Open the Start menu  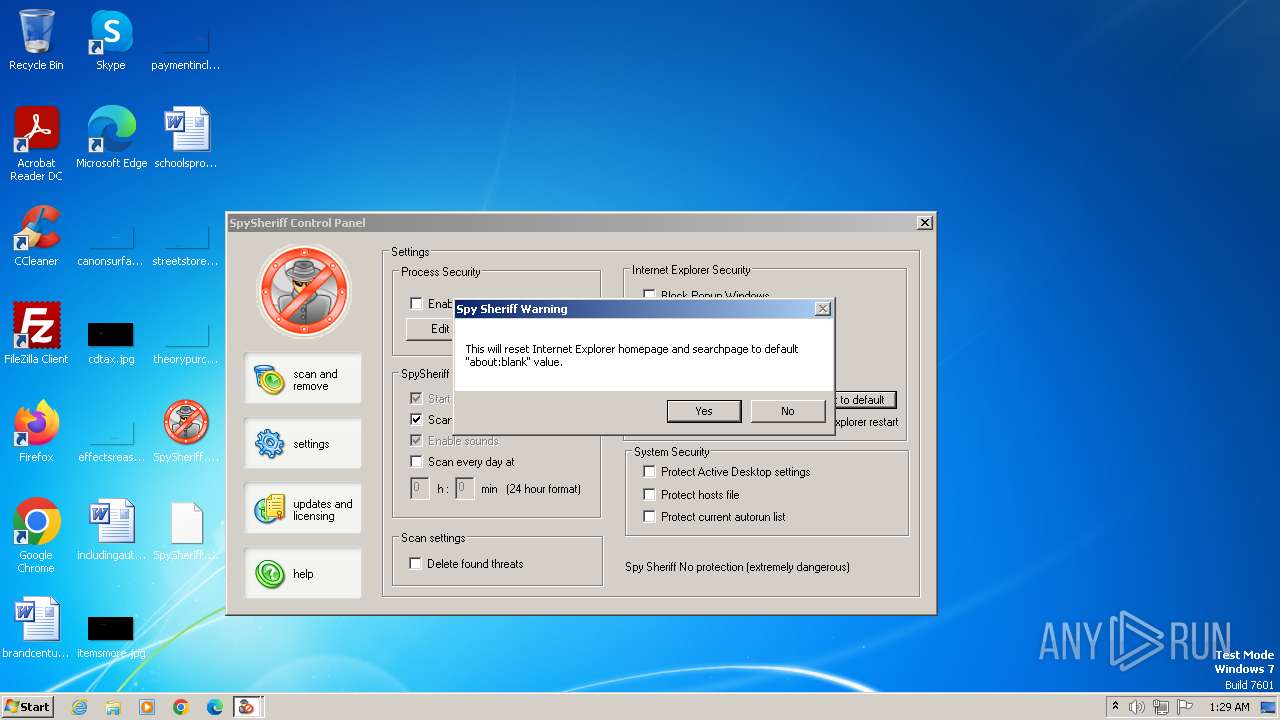click(28, 707)
